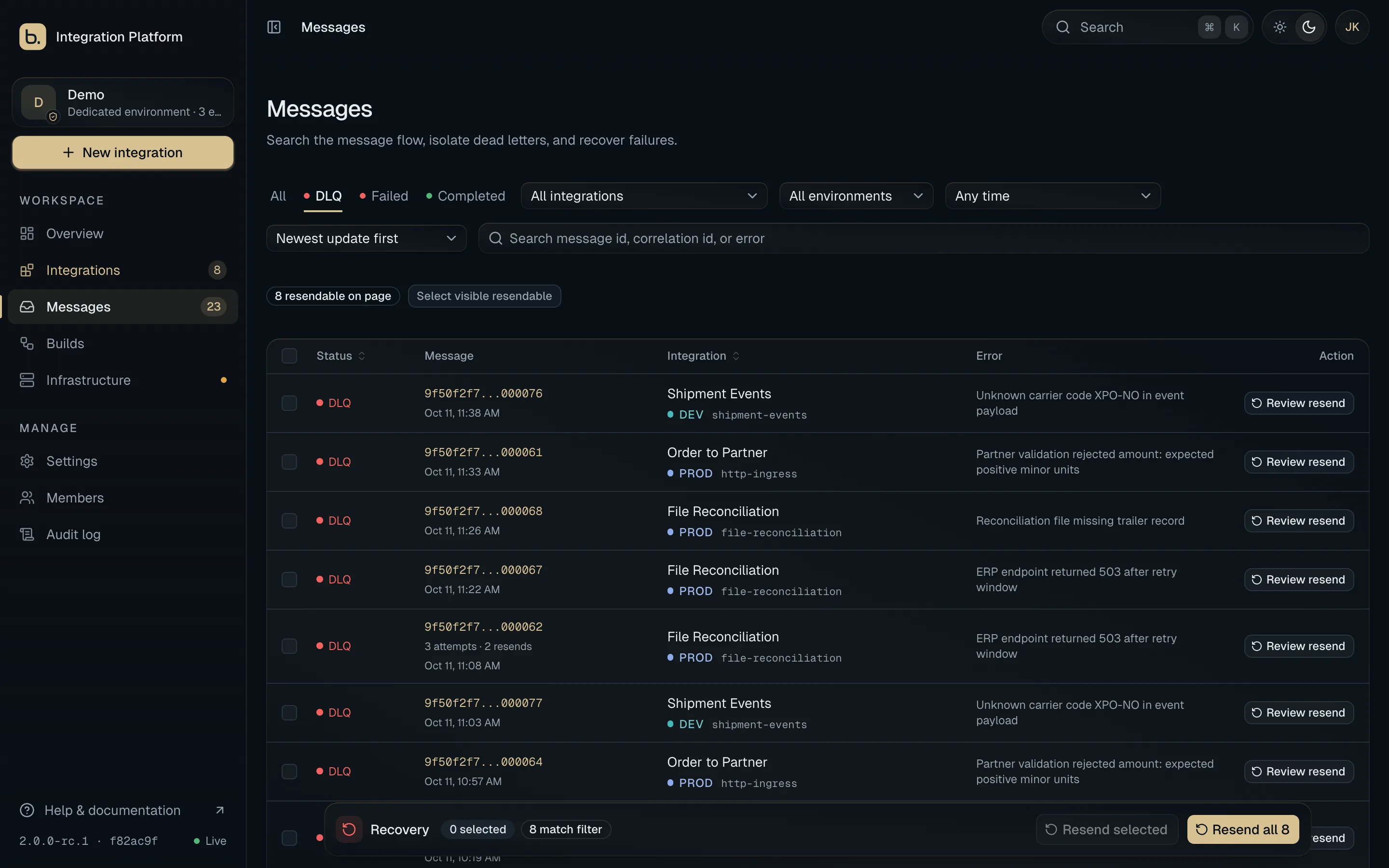Open the All environments dropdown
The width and height of the screenshot is (1389, 868).
tap(856, 196)
